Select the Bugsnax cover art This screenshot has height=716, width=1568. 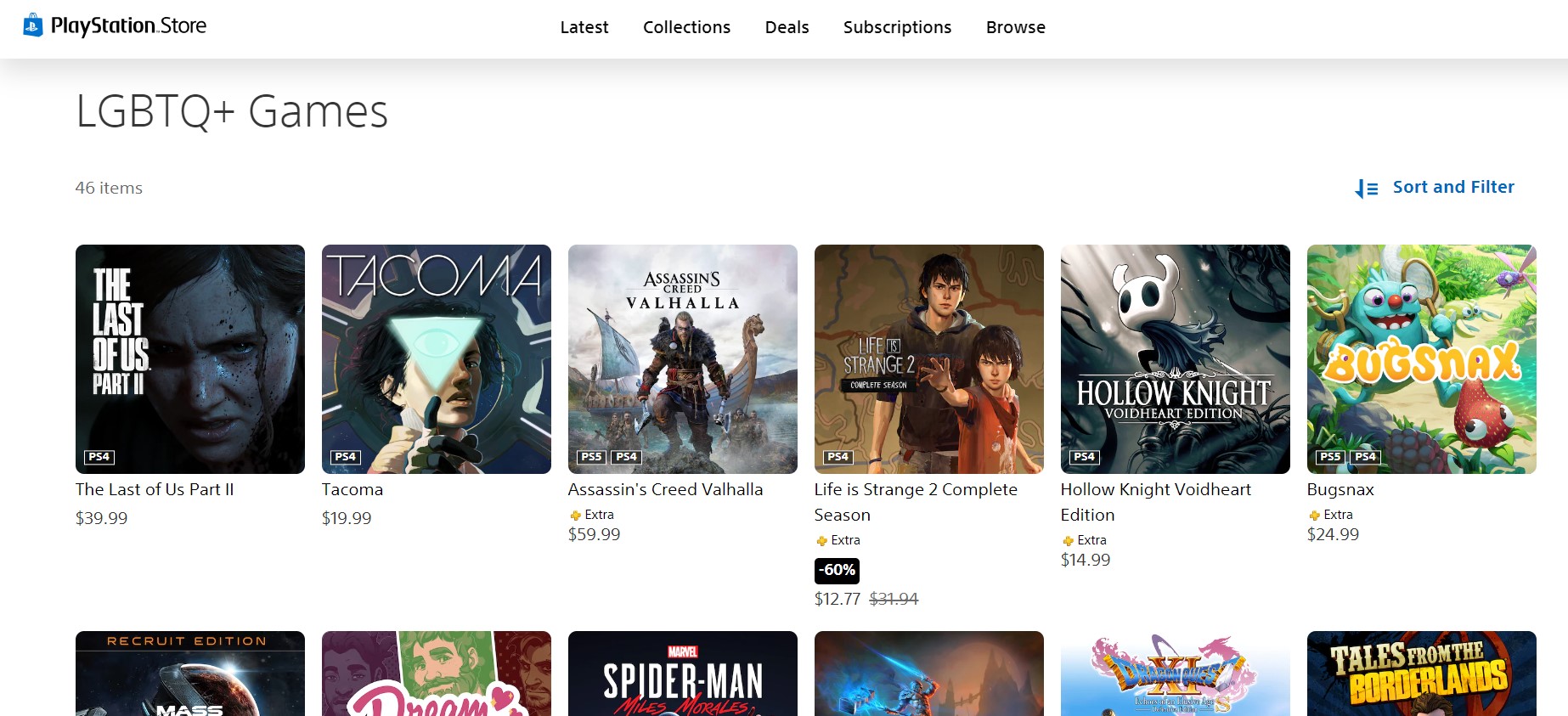point(1422,359)
